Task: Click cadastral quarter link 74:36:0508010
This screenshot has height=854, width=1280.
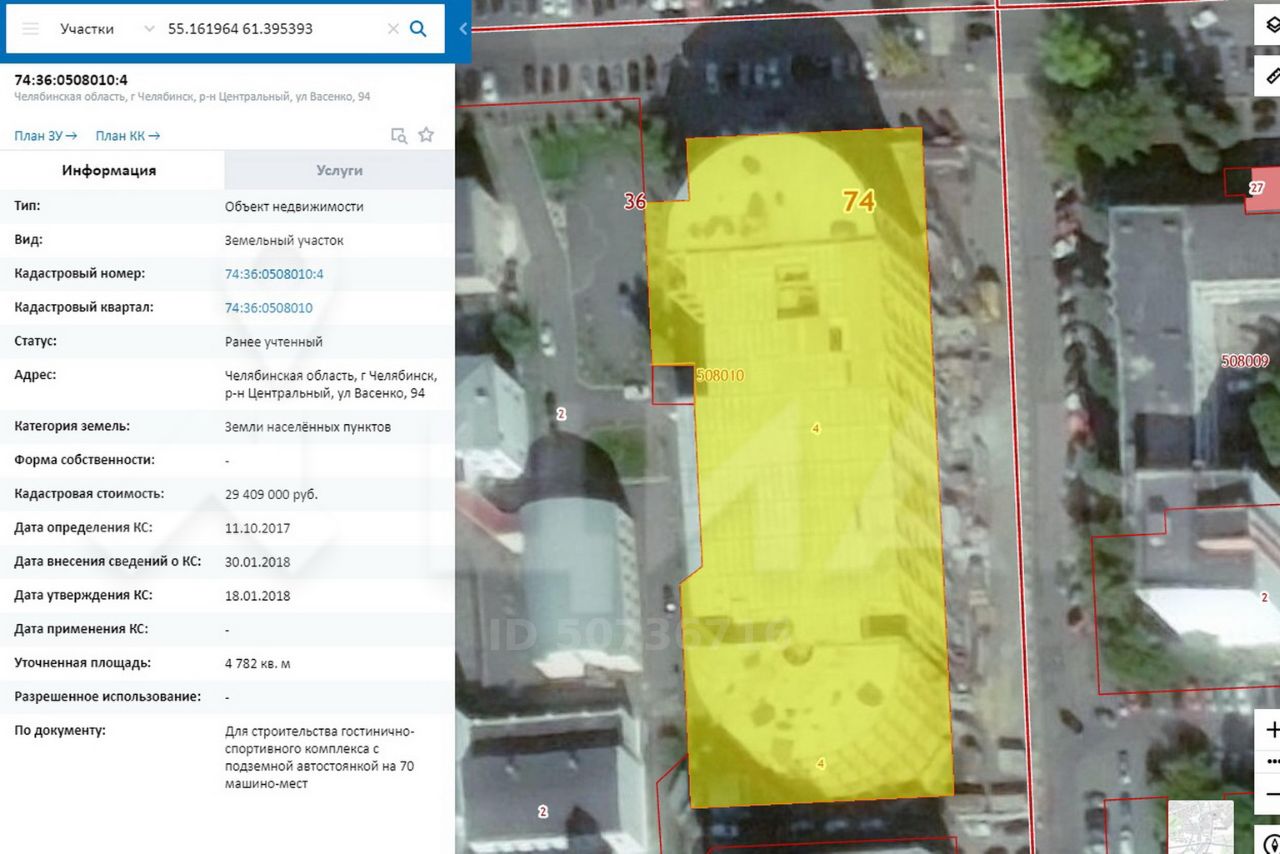Action: [x=268, y=308]
